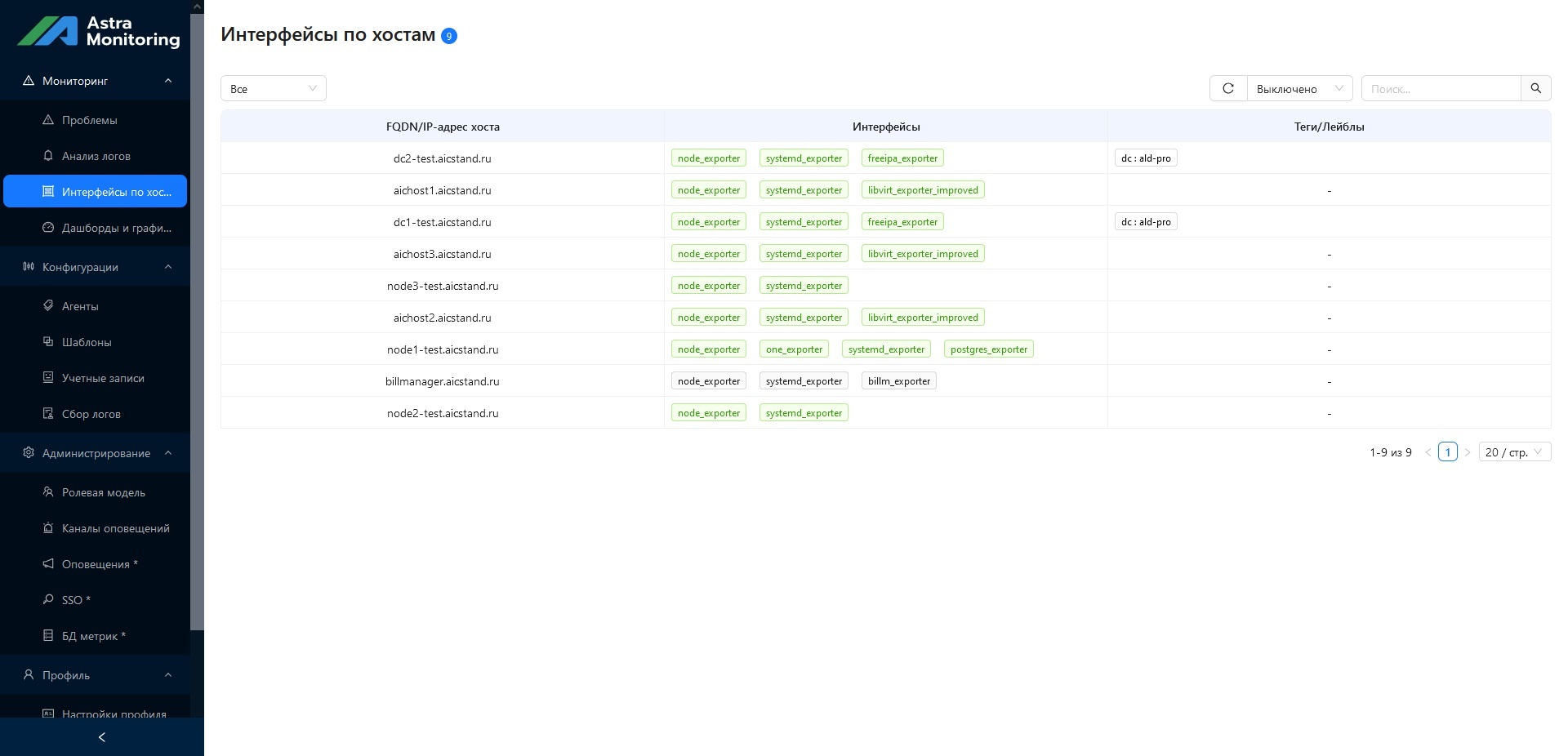Open Проблемы in the sidebar
The width and height of the screenshot is (1568, 756).
click(89, 120)
